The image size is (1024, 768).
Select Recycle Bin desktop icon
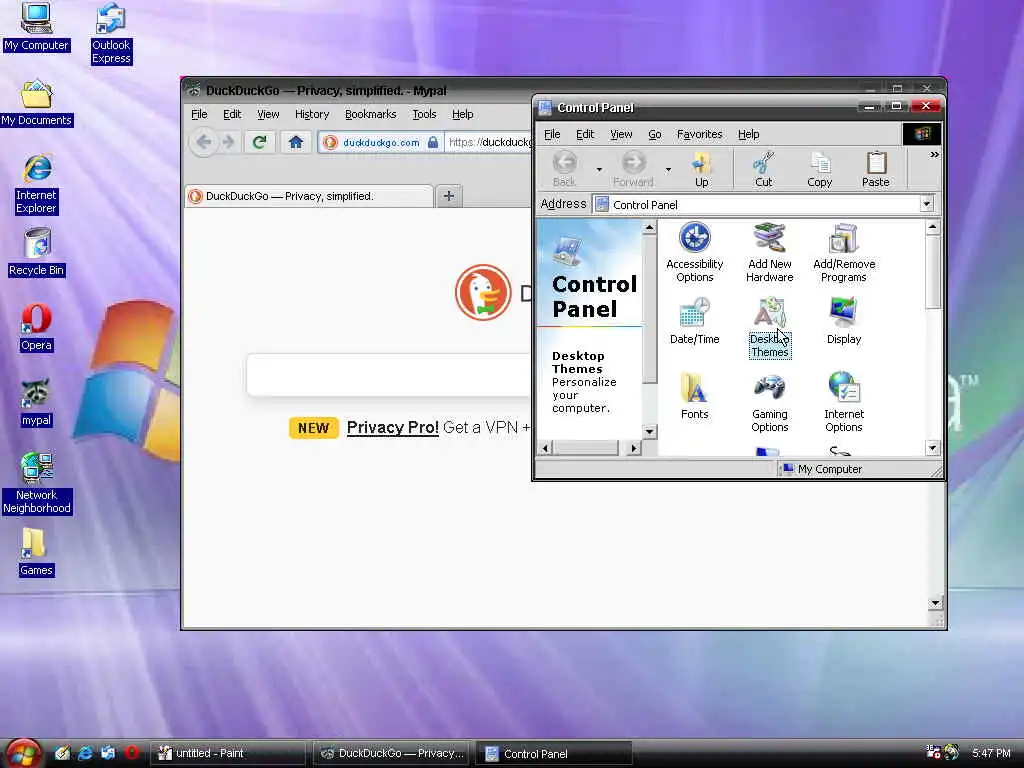coord(37,253)
